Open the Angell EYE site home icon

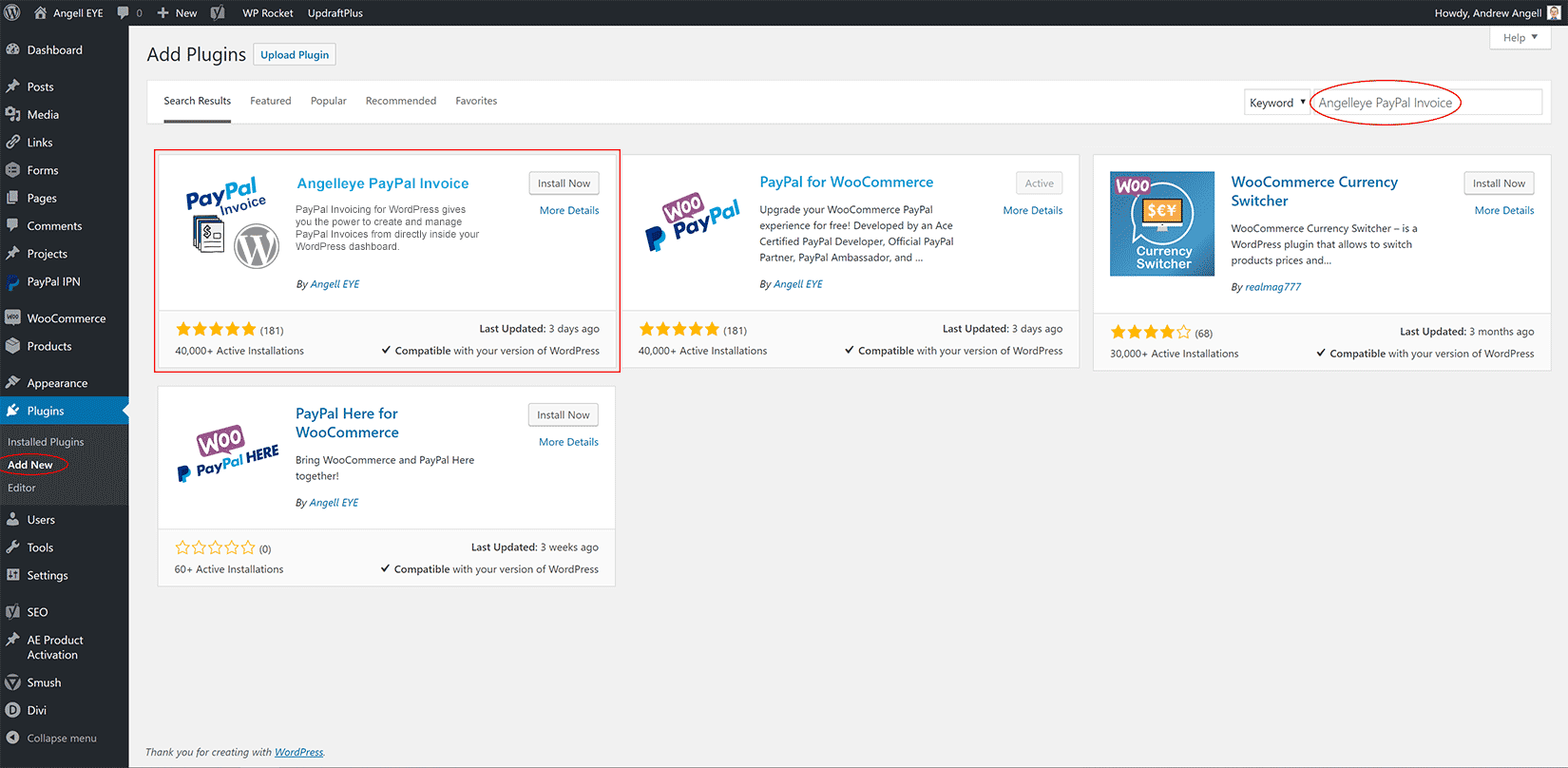(40, 12)
